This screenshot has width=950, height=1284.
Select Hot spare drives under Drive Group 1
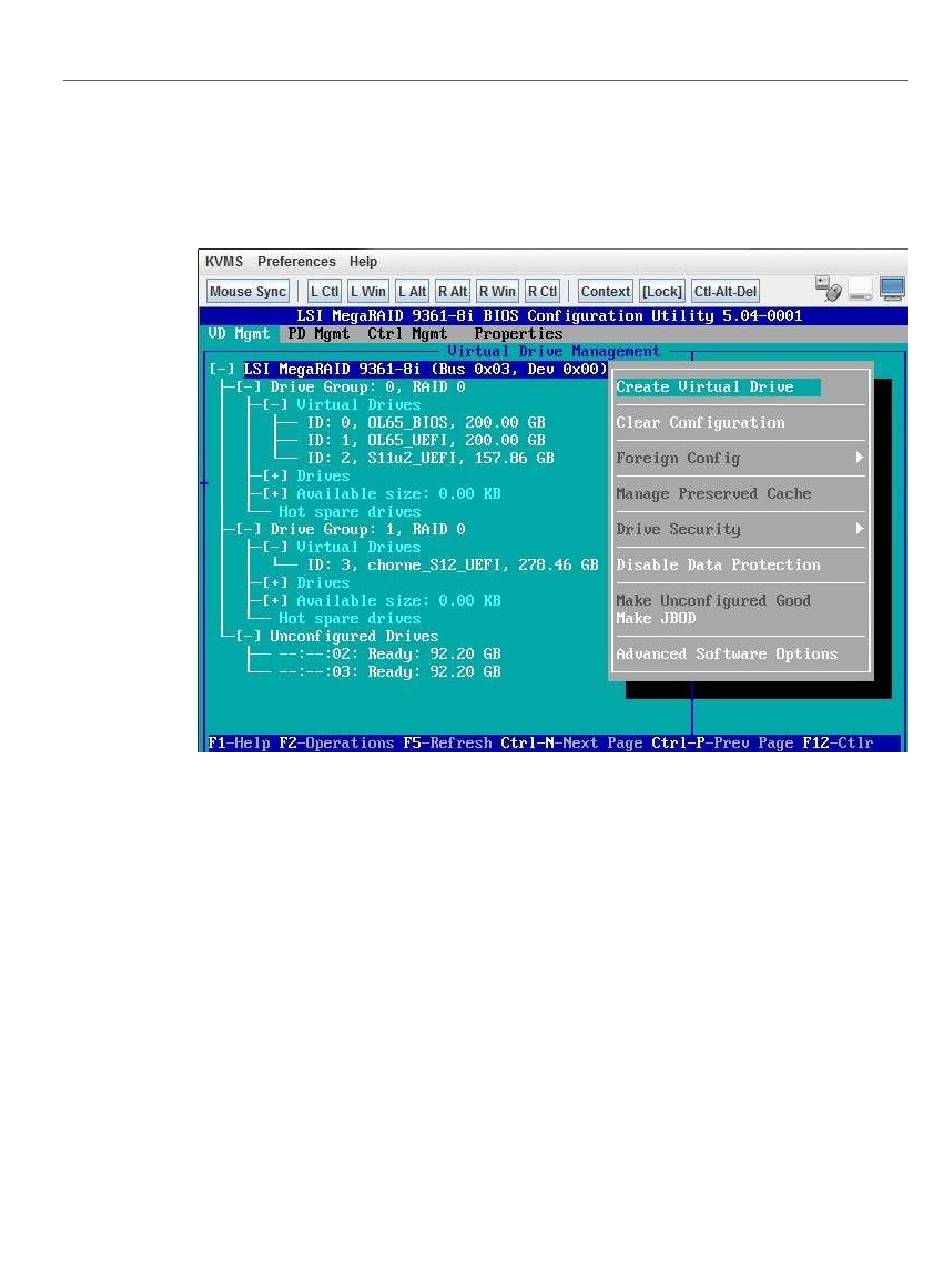click(350, 619)
